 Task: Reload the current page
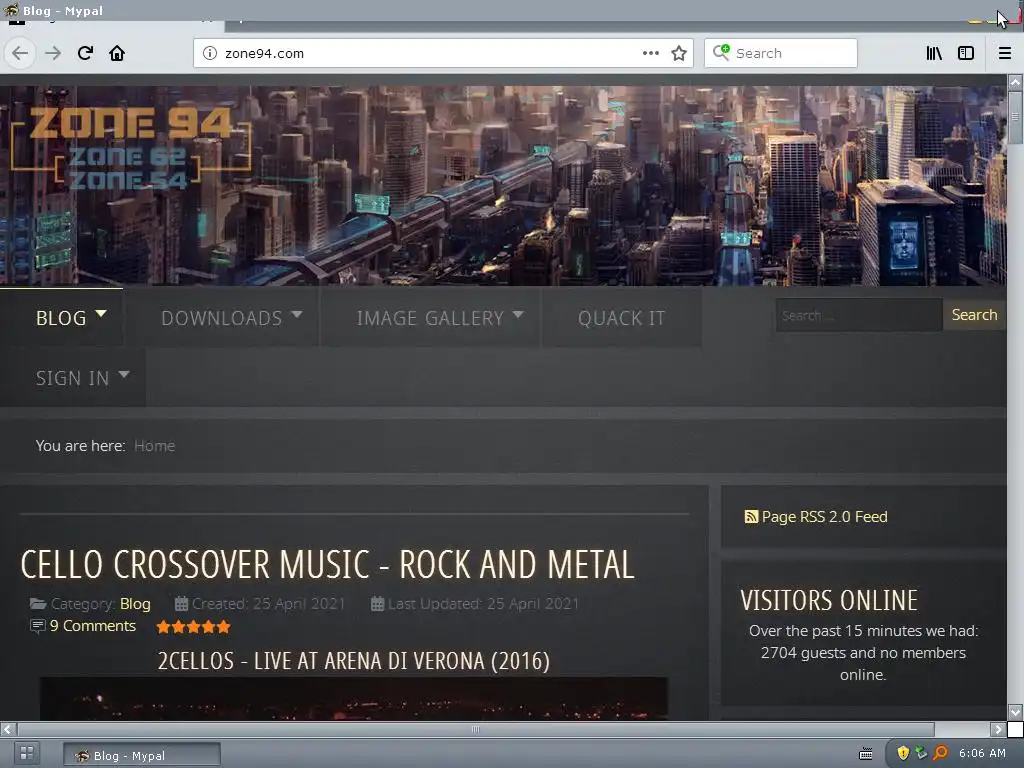85,53
